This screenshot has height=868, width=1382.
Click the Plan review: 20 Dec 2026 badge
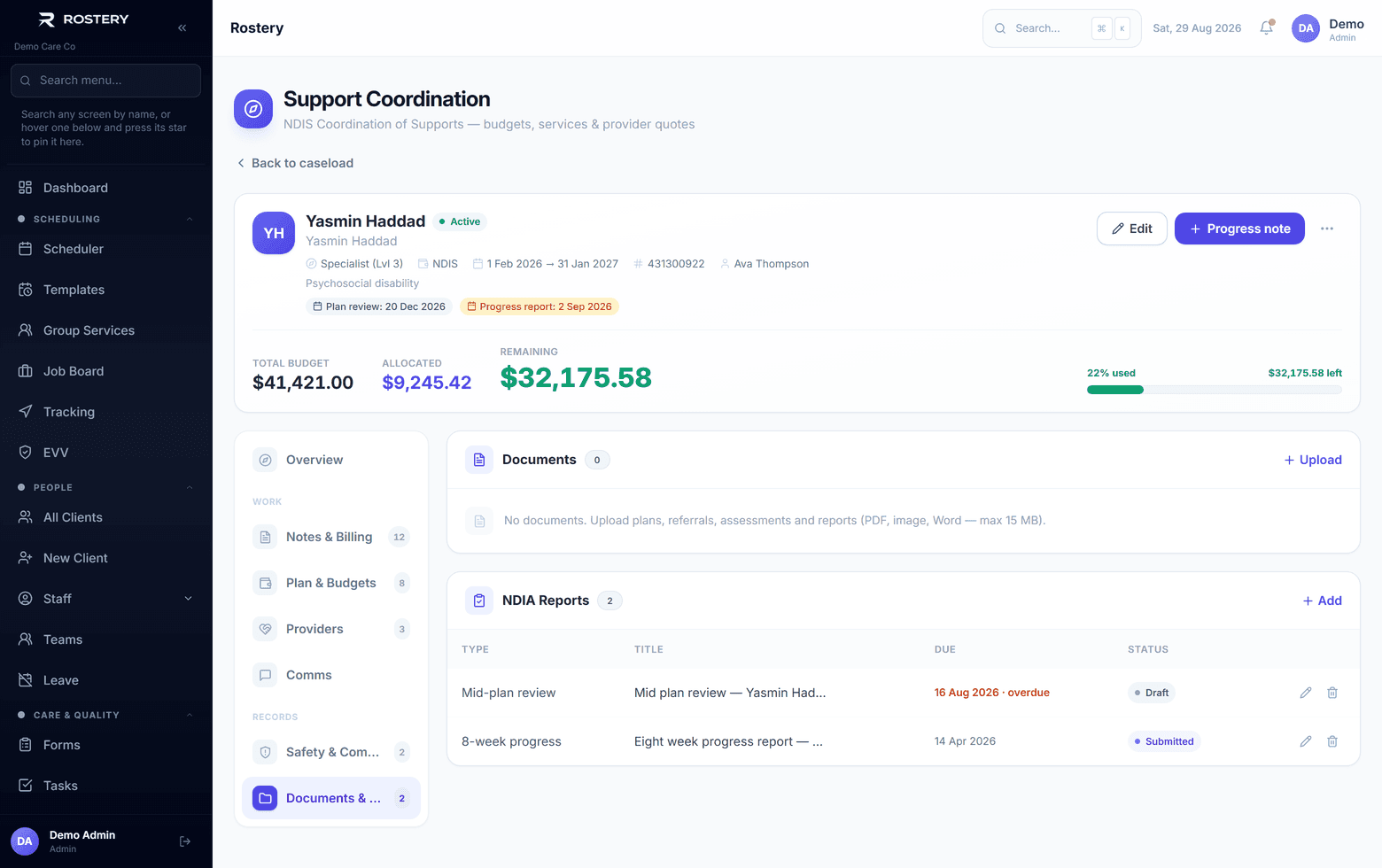[x=379, y=306]
